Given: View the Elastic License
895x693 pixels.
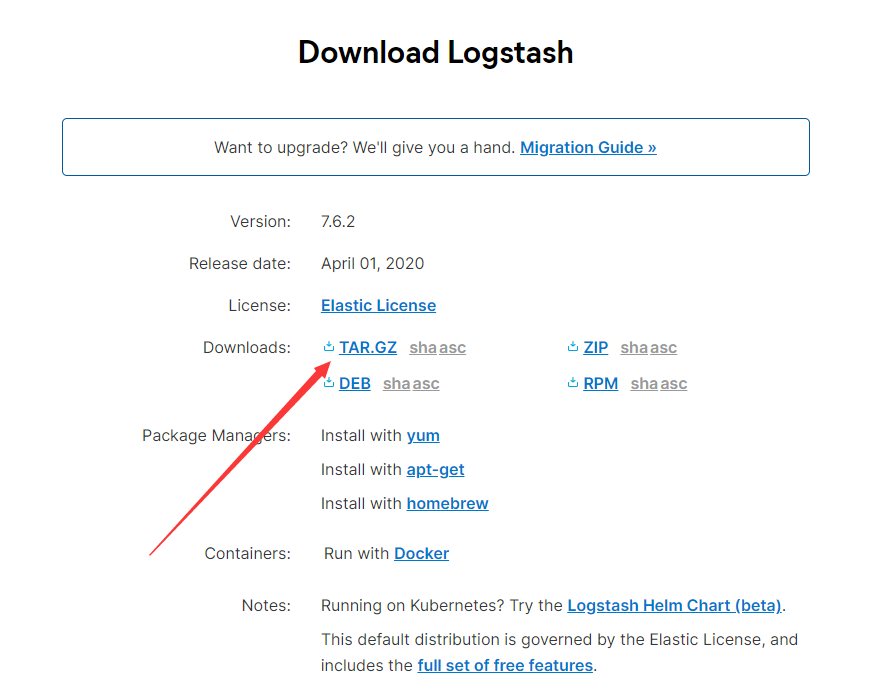Looking at the screenshot, I should click(x=378, y=305).
